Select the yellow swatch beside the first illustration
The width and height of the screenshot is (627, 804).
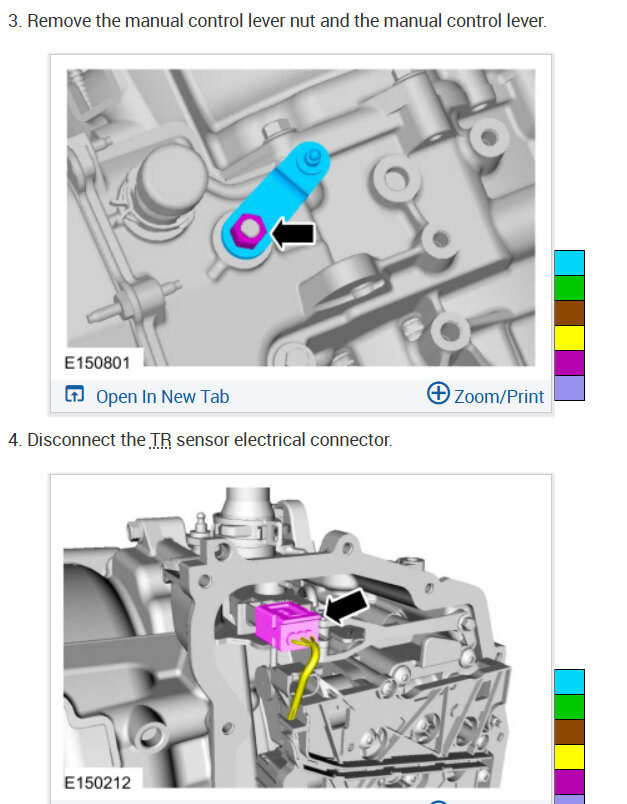pos(569,338)
